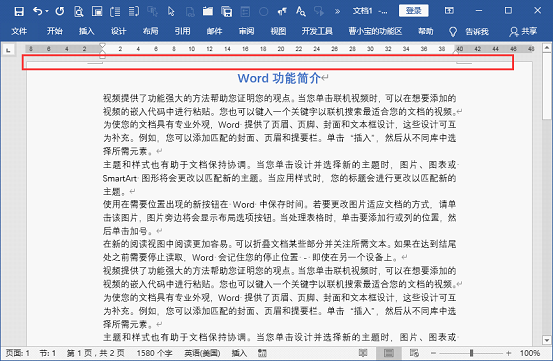Expand the Undo history dropdown arrow
The image size is (553, 361).
47,11
